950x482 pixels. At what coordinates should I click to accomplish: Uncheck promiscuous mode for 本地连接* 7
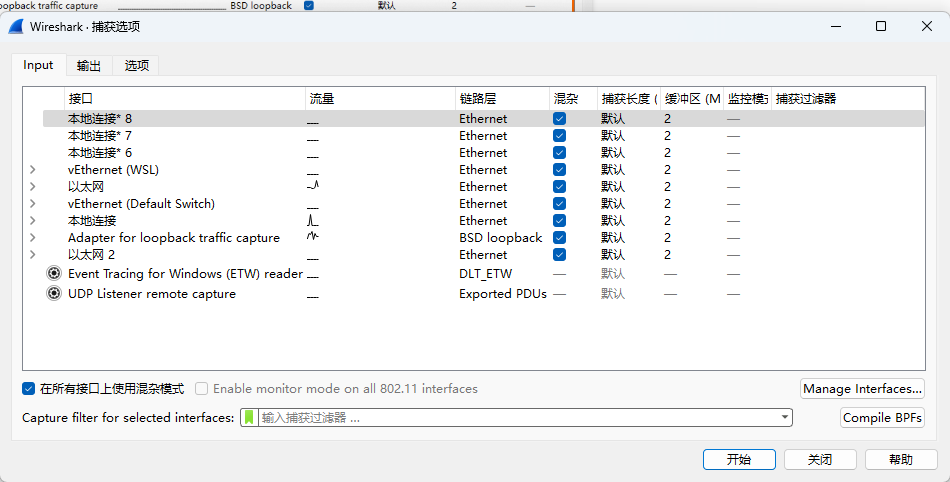tap(559, 136)
